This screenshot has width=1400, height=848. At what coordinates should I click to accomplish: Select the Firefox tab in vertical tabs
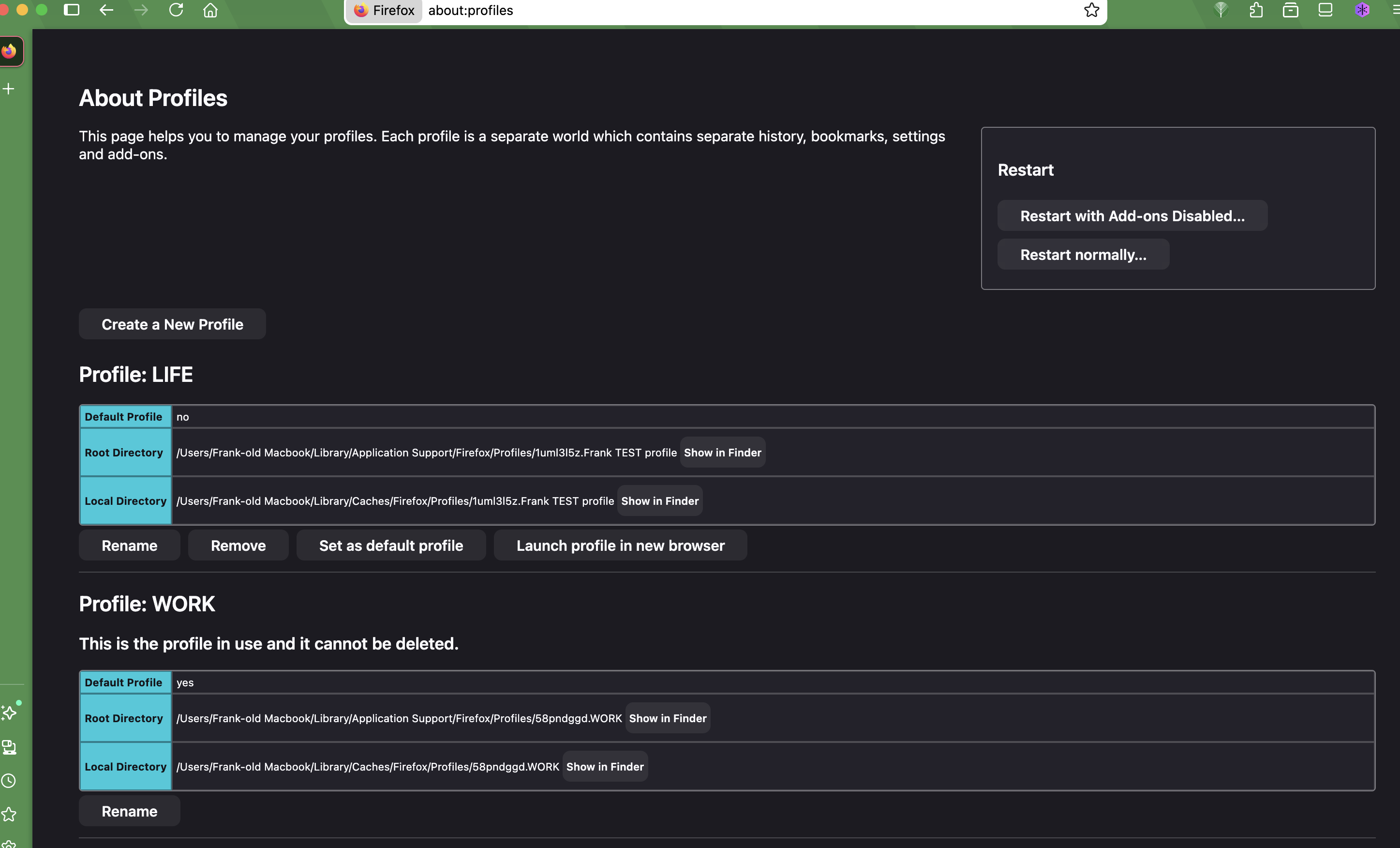tap(10, 52)
